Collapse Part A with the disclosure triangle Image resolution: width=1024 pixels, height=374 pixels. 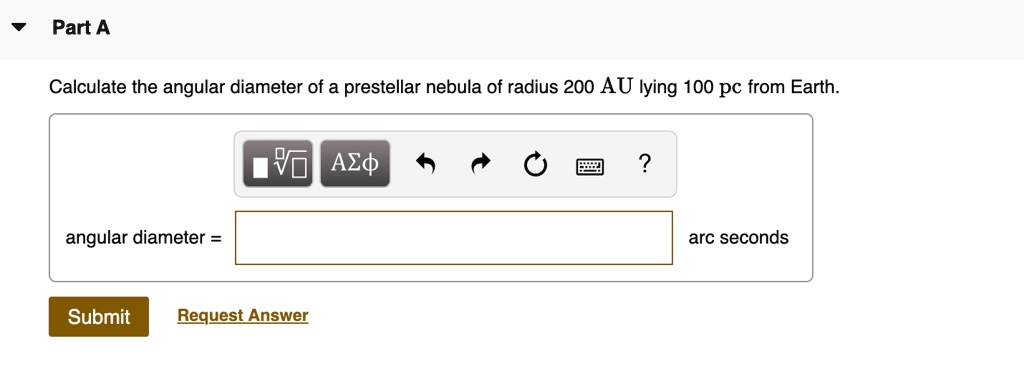click(19, 27)
